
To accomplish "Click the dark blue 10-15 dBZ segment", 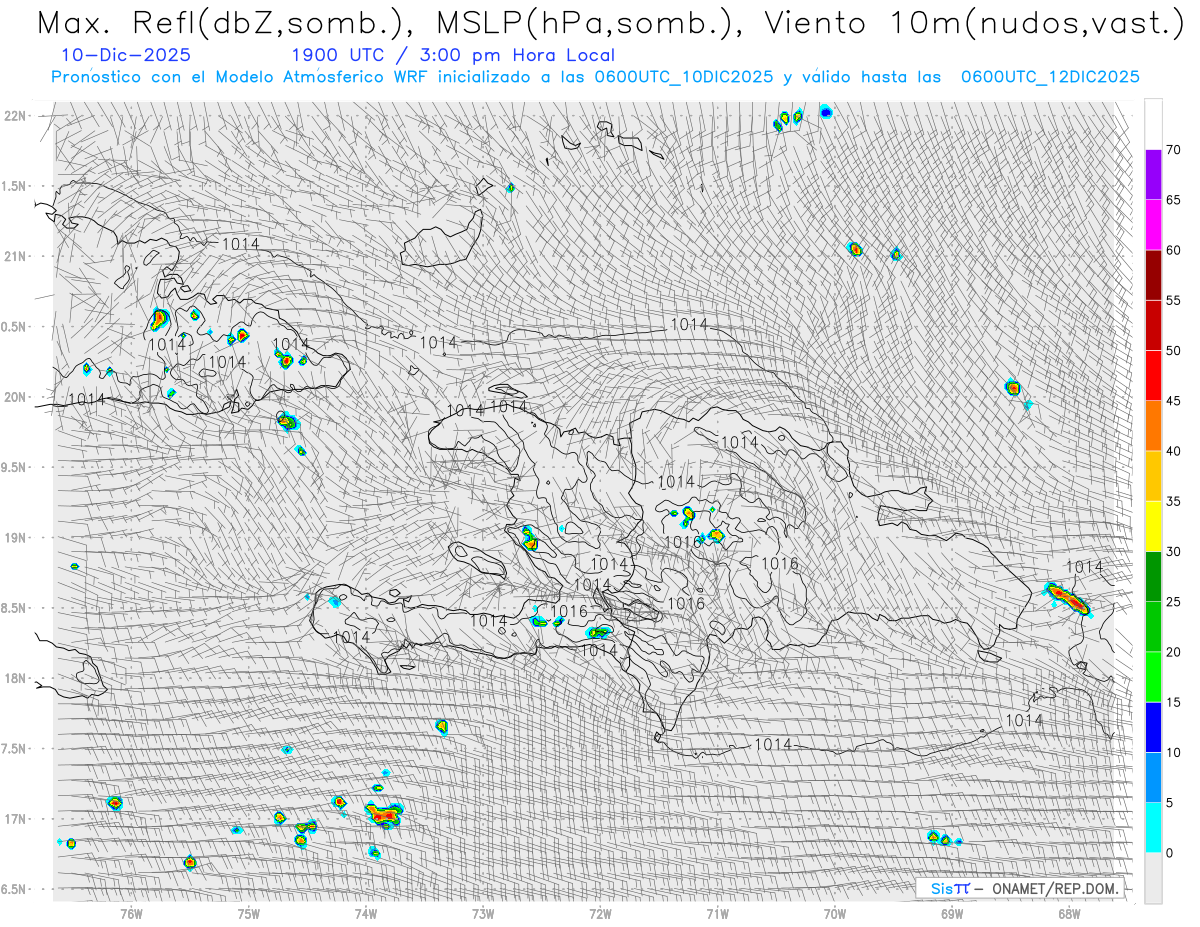I will (x=1153, y=727).
